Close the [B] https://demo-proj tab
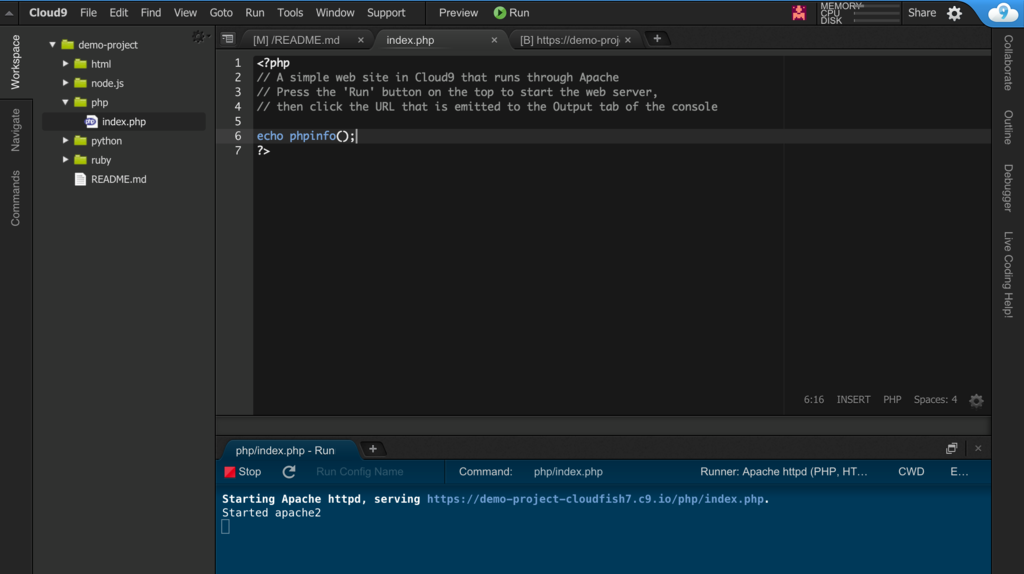Screen dimensions: 1024x574 coord(628,40)
